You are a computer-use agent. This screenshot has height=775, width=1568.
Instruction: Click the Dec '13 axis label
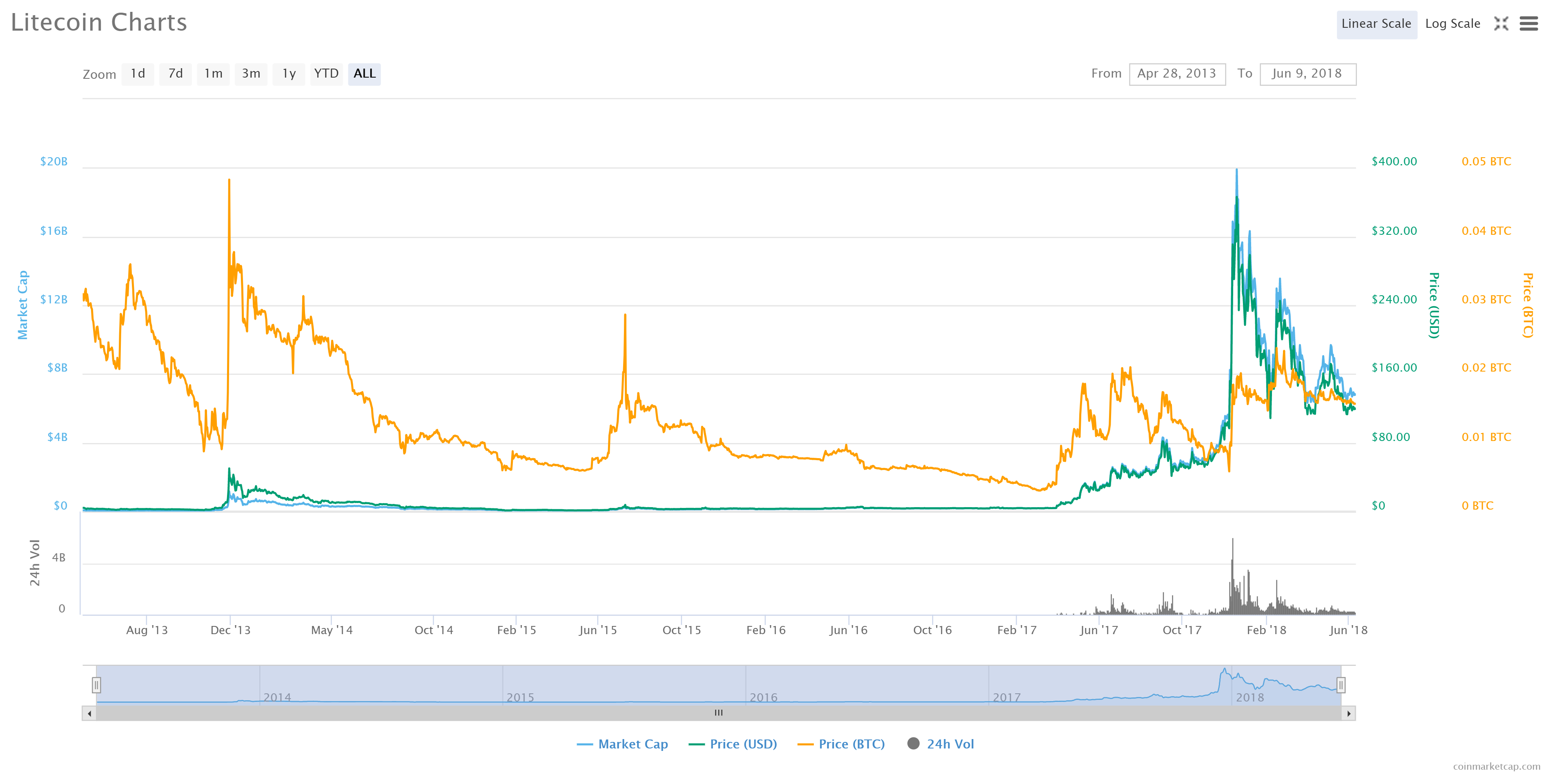pos(230,630)
